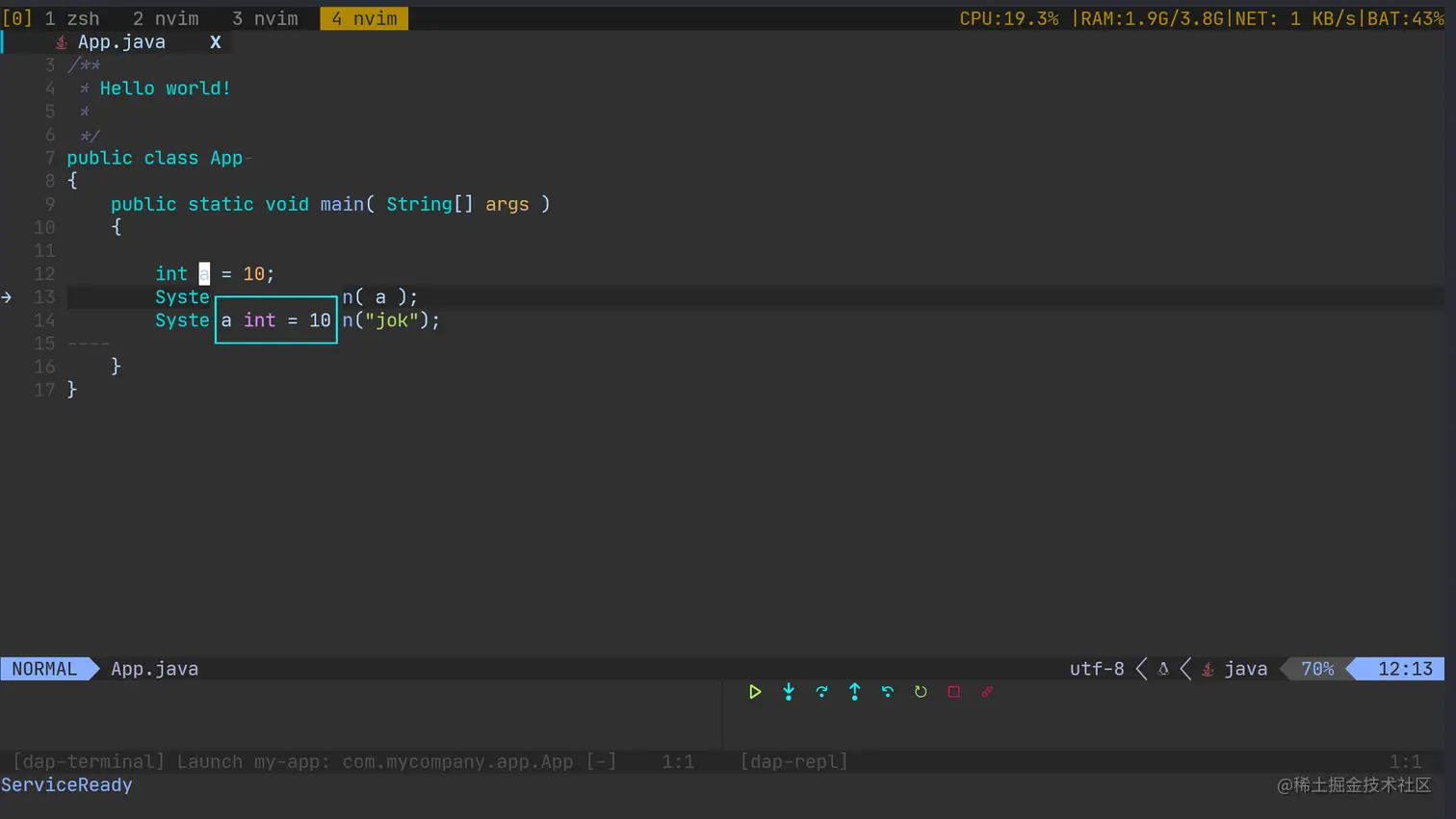Click the RAM:1.9G/3.8G status text
Viewport: 1456px width, 819px height.
tap(1153, 18)
